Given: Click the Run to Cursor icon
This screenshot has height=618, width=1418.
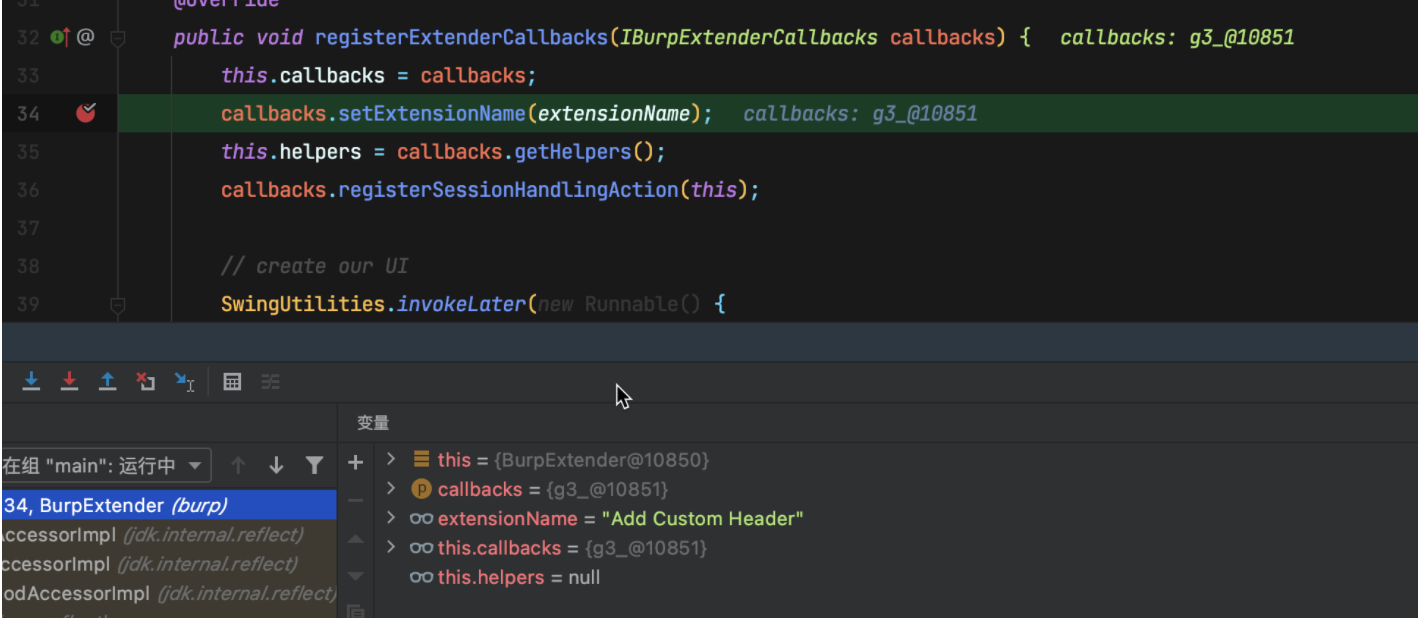Looking at the screenshot, I should 184,381.
